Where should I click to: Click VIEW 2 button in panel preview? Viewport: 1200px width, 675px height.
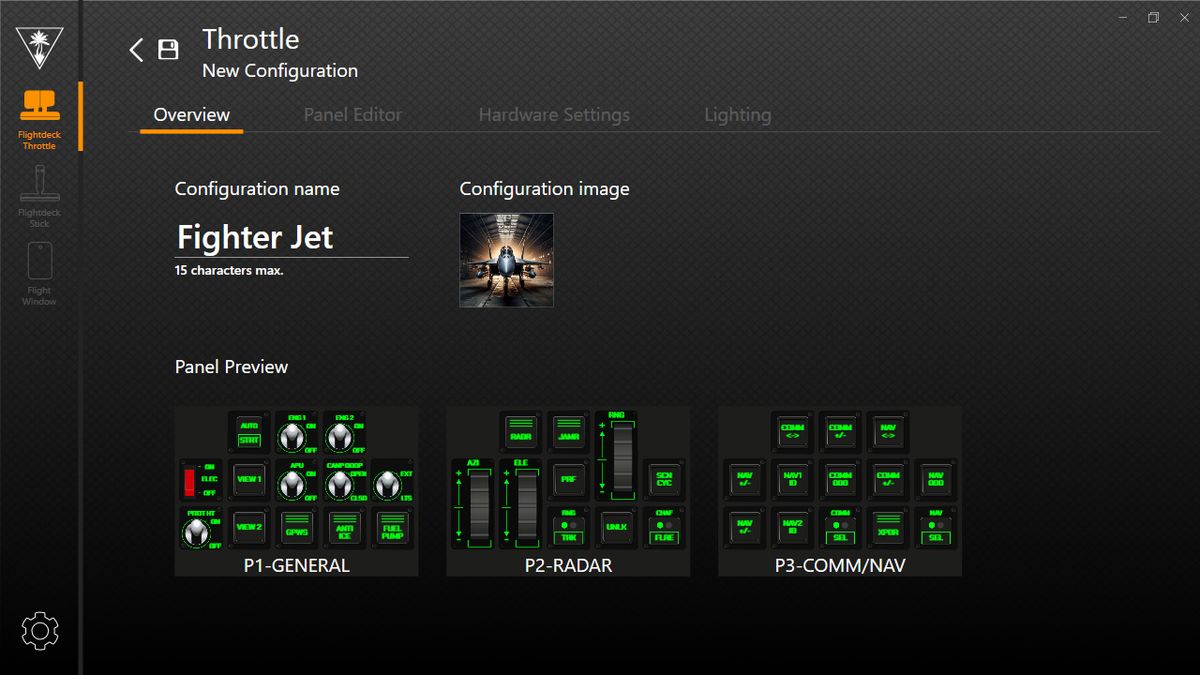click(249, 526)
